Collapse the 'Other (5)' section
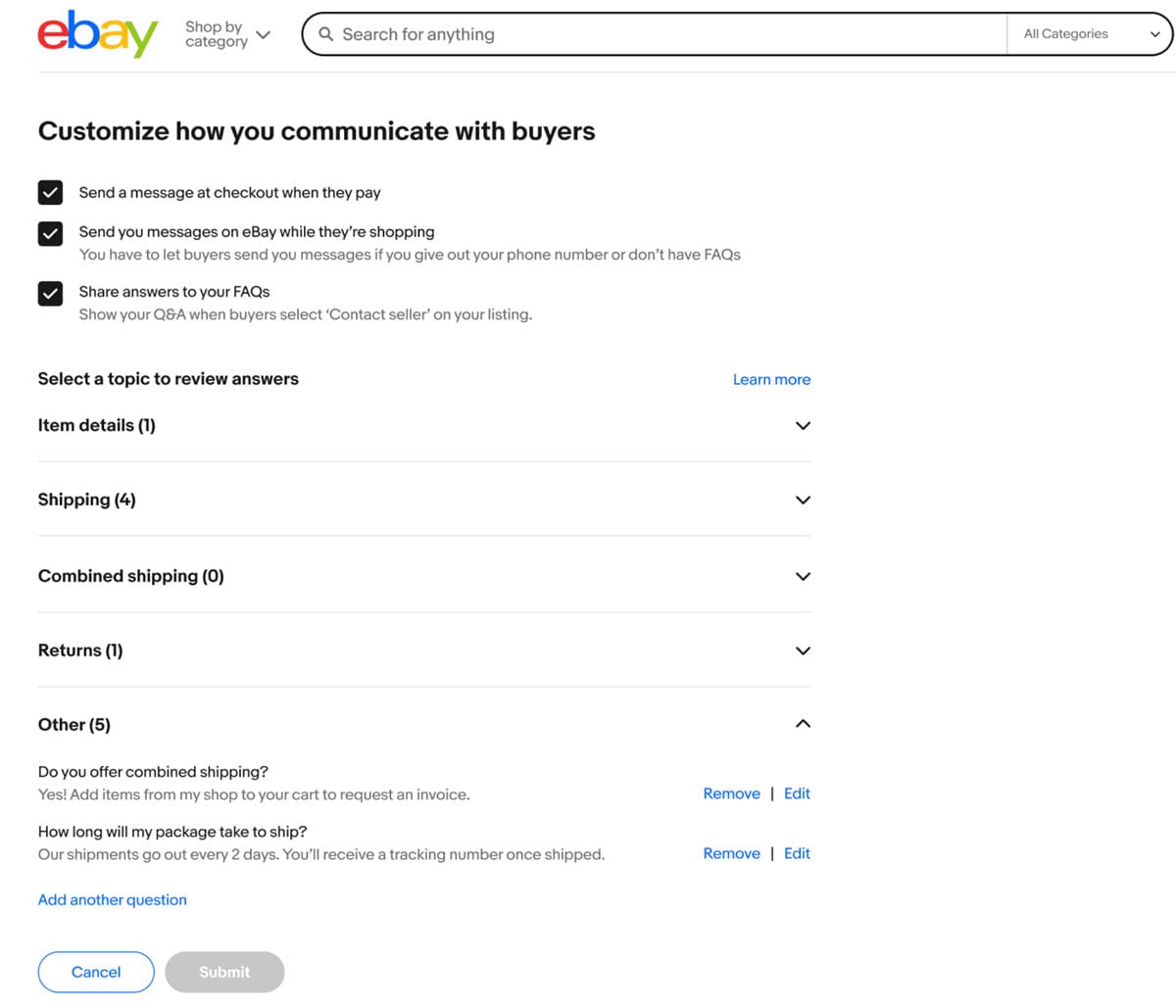 (803, 724)
